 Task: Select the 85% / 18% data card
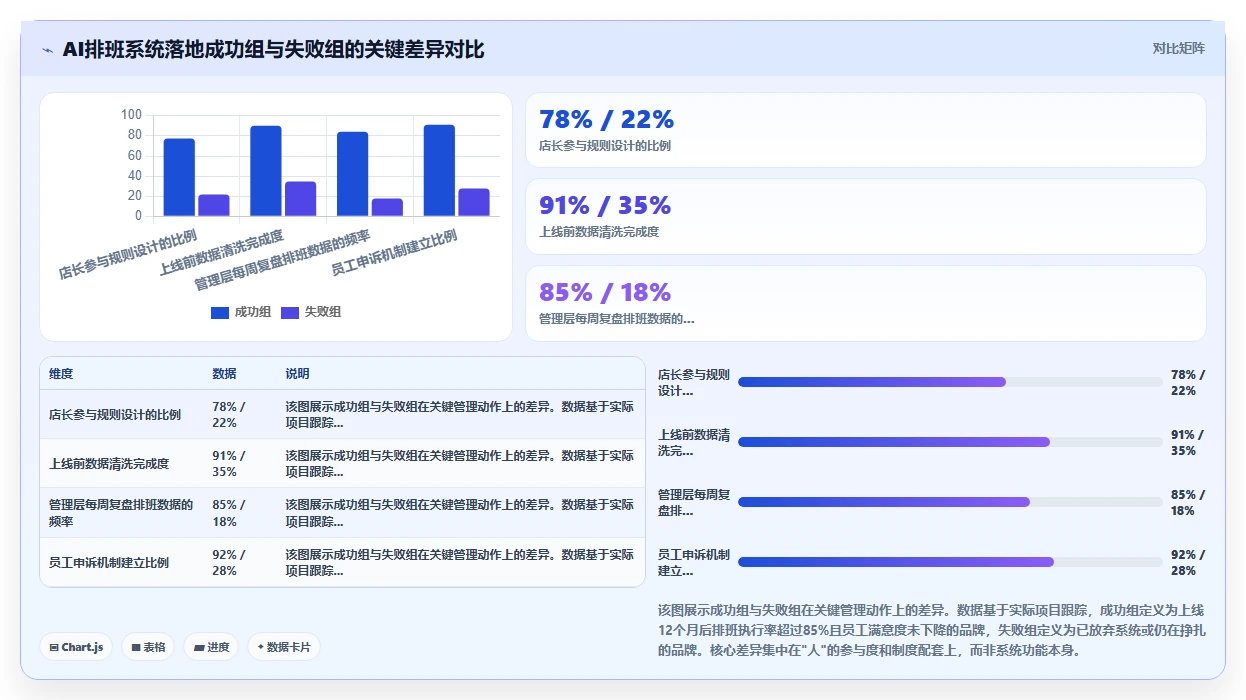(865, 303)
